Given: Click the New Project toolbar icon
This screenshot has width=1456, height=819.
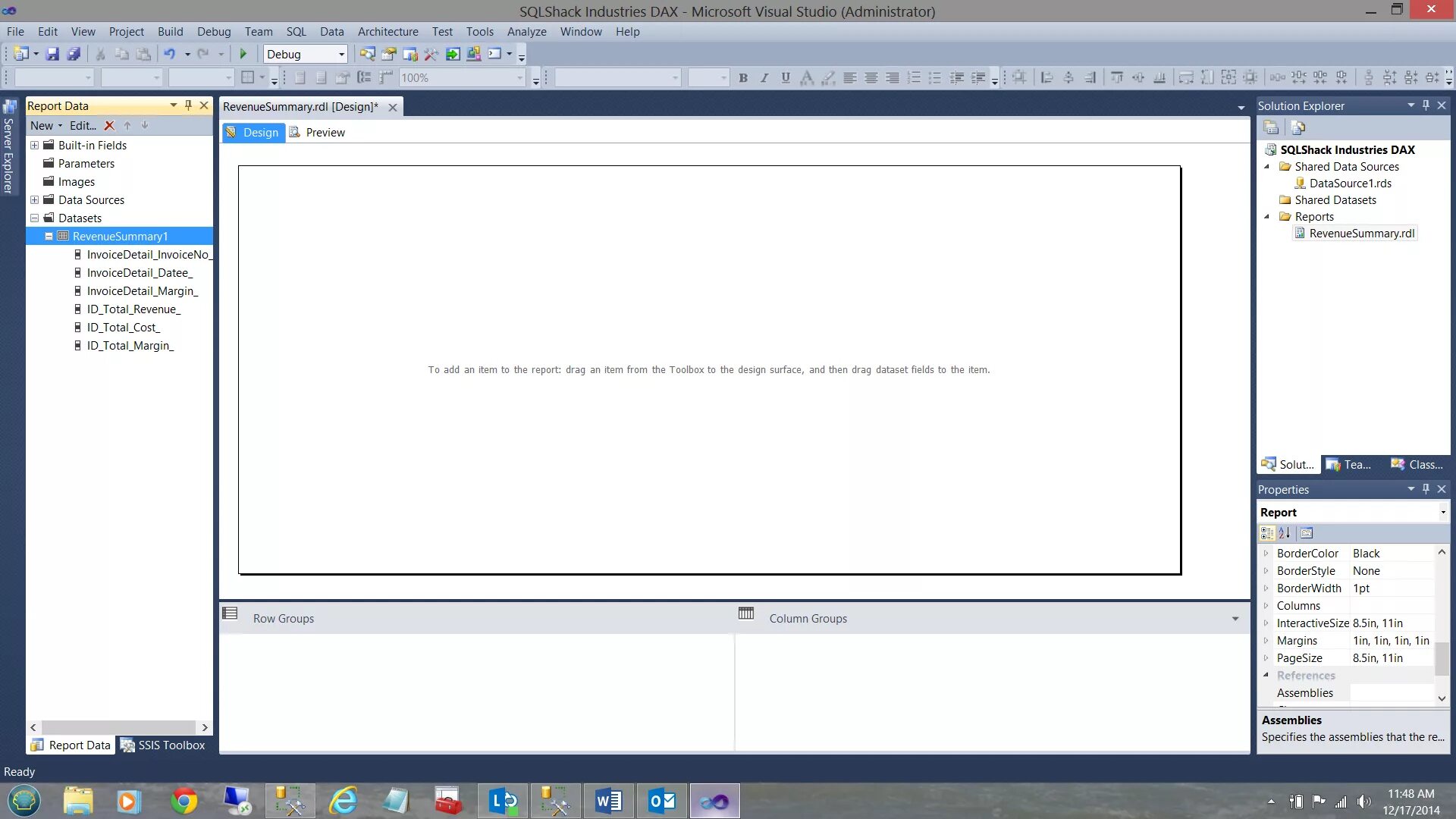Looking at the screenshot, I should click(x=21, y=54).
